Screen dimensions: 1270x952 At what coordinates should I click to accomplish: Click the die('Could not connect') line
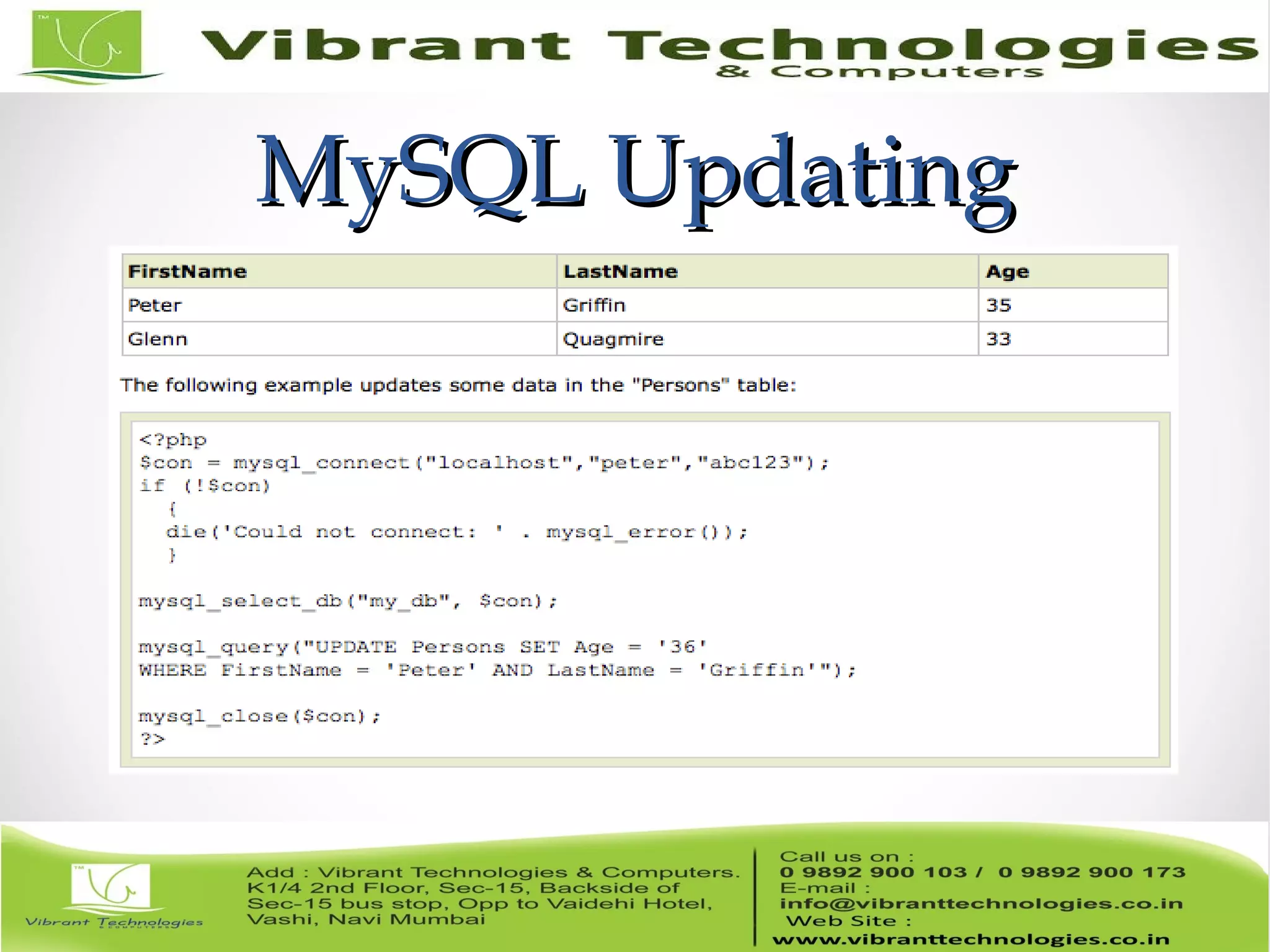tap(457, 532)
